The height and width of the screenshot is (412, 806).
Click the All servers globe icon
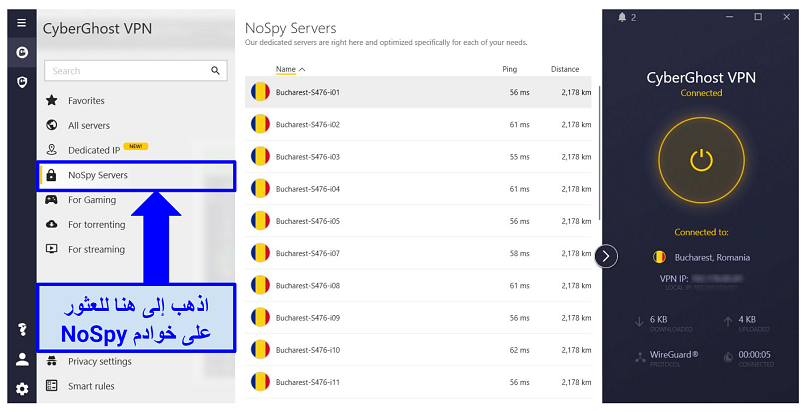pyautogui.click(x=51, y=125)
